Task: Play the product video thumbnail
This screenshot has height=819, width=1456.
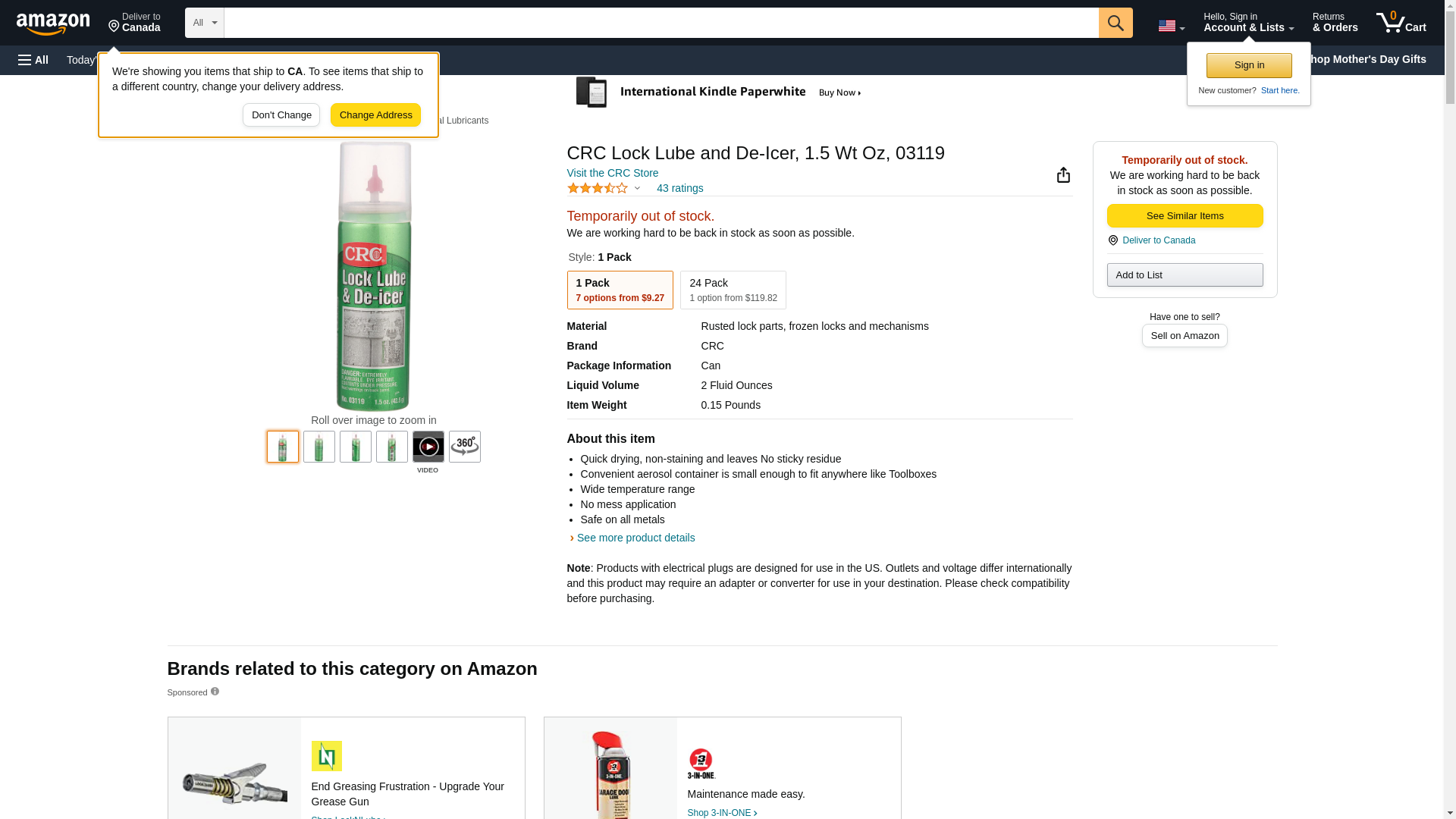Action: tap(428, 447)
